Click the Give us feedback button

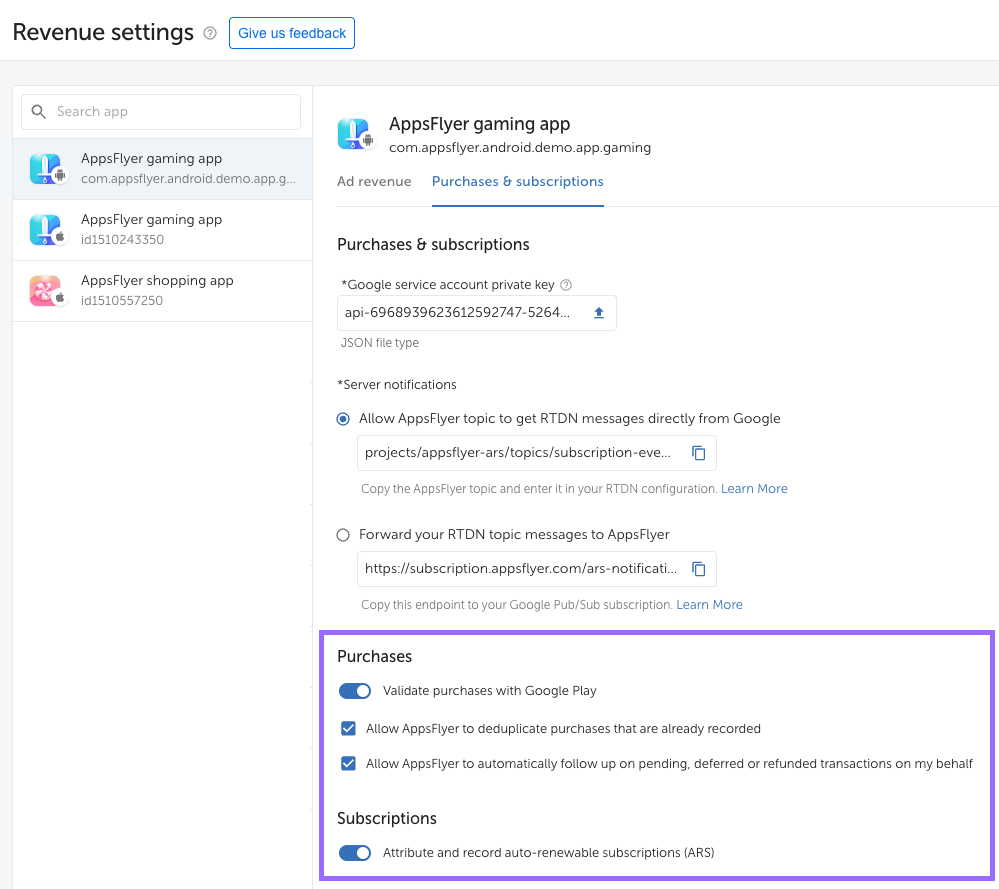point(292,33)
